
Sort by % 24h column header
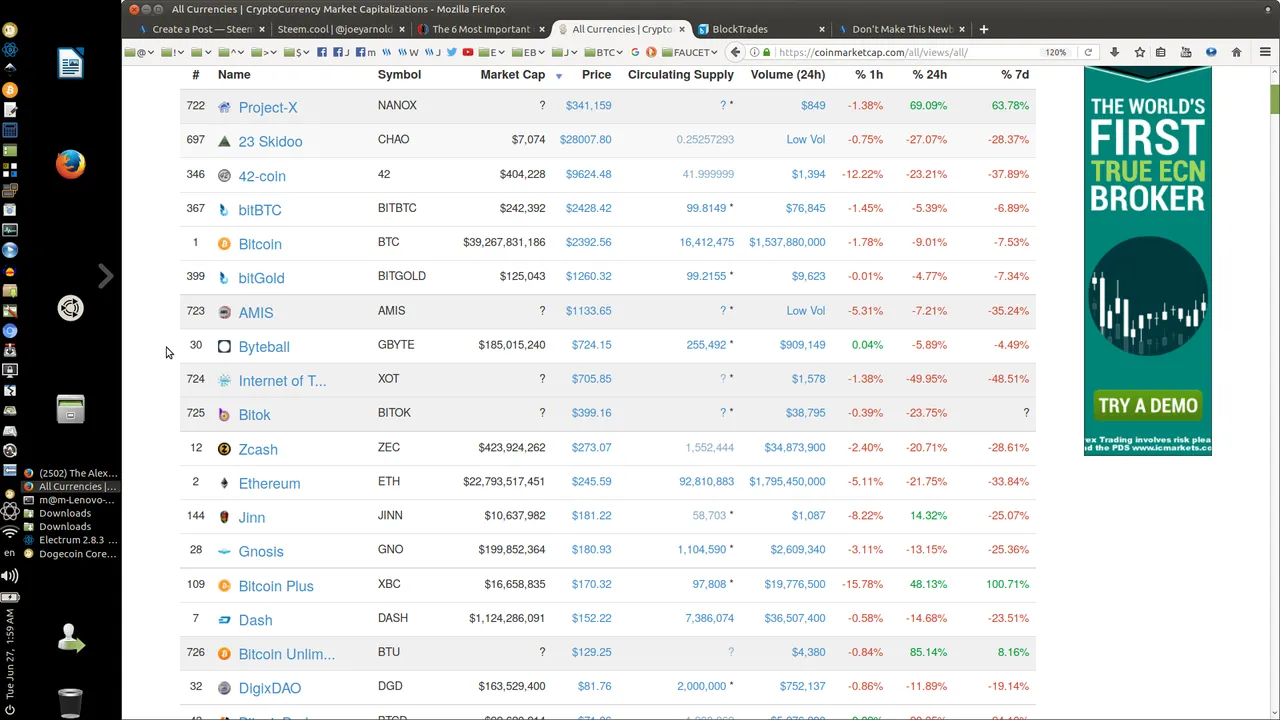929,75
